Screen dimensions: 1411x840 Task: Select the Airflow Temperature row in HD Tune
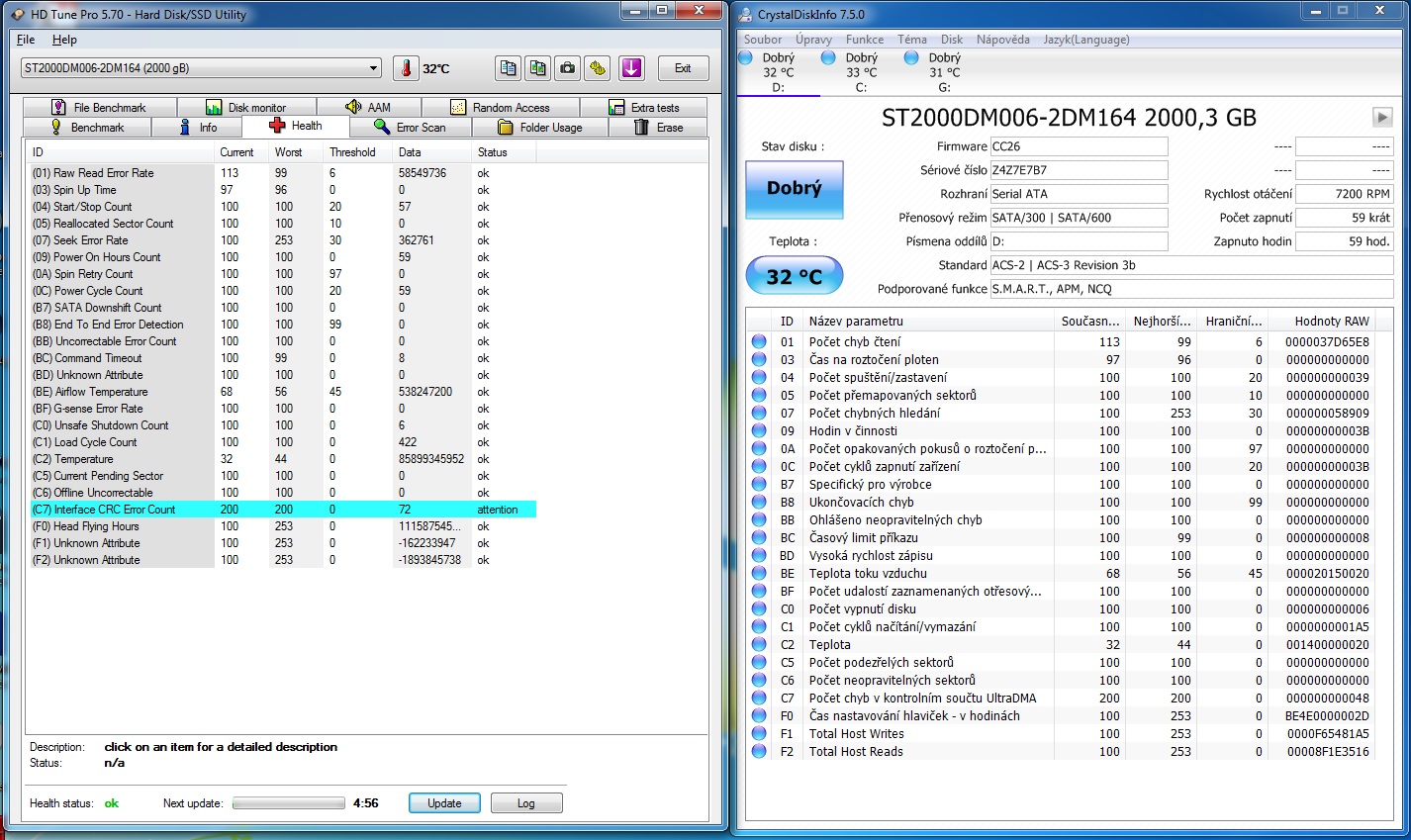[282, 392]
